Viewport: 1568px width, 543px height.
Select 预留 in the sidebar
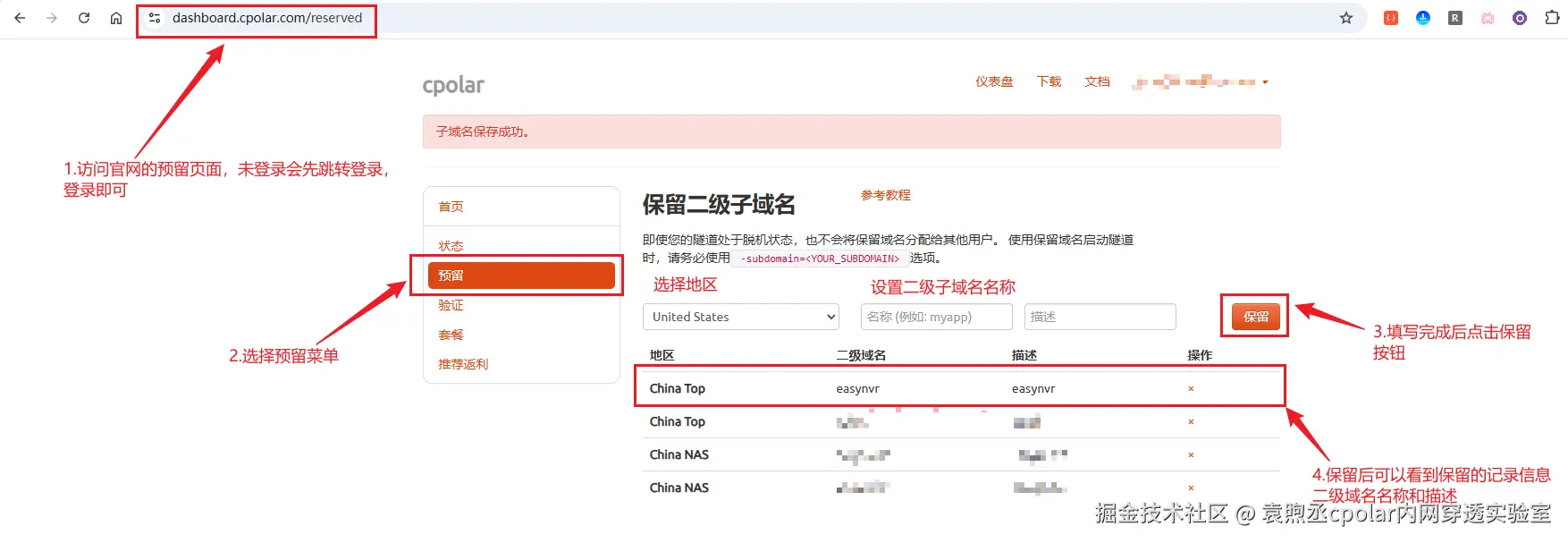click(521, 276)
